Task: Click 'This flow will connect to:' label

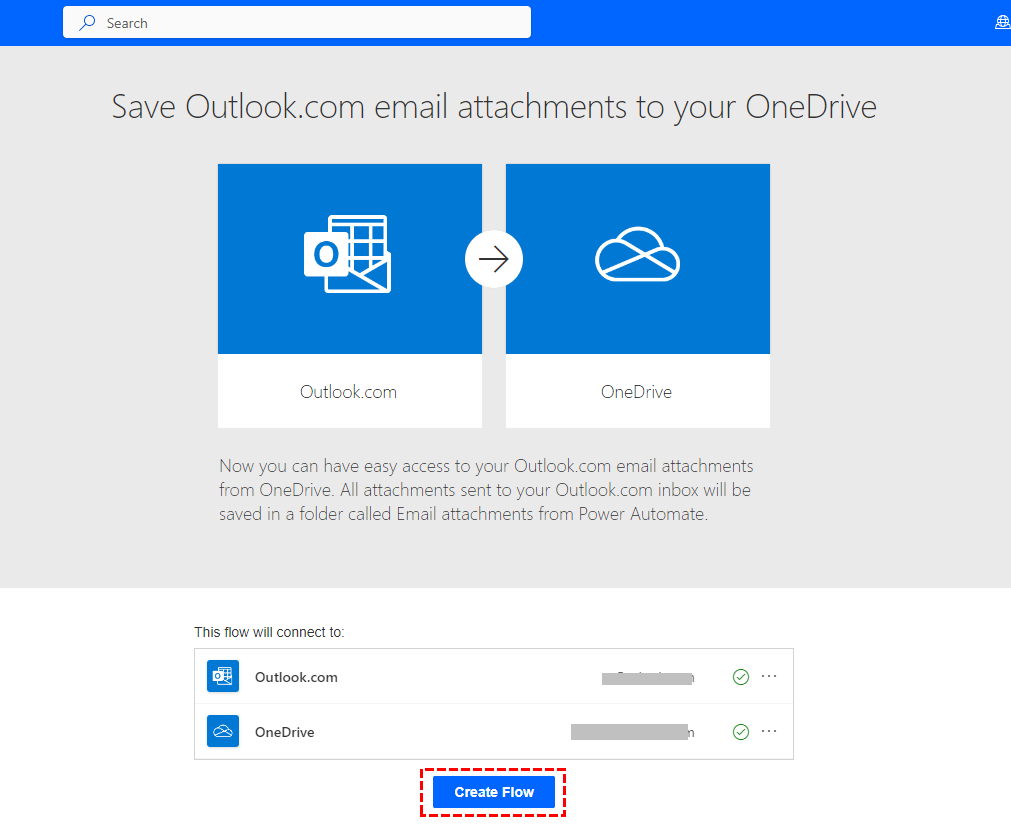Action: point(270,632)
